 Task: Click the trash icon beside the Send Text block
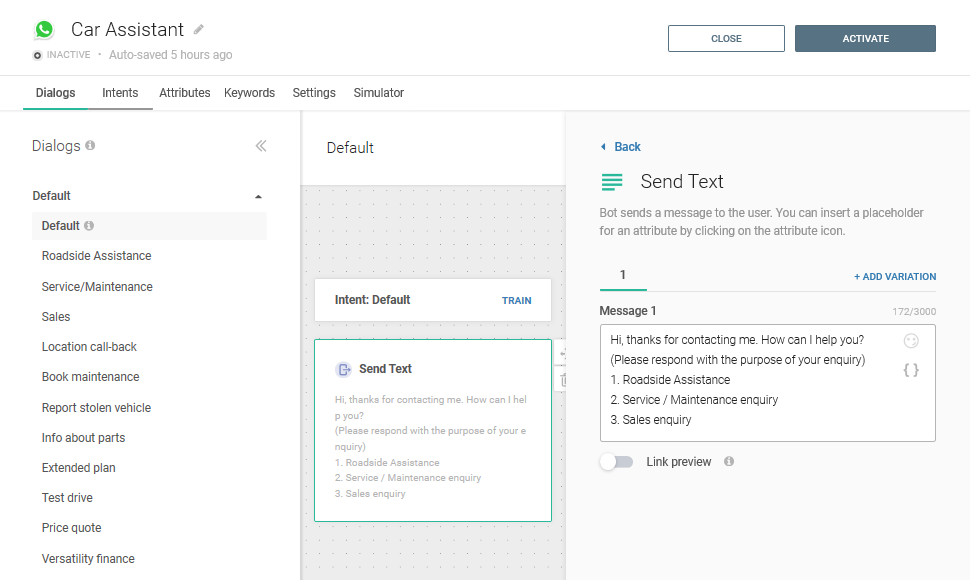(562, 380)
